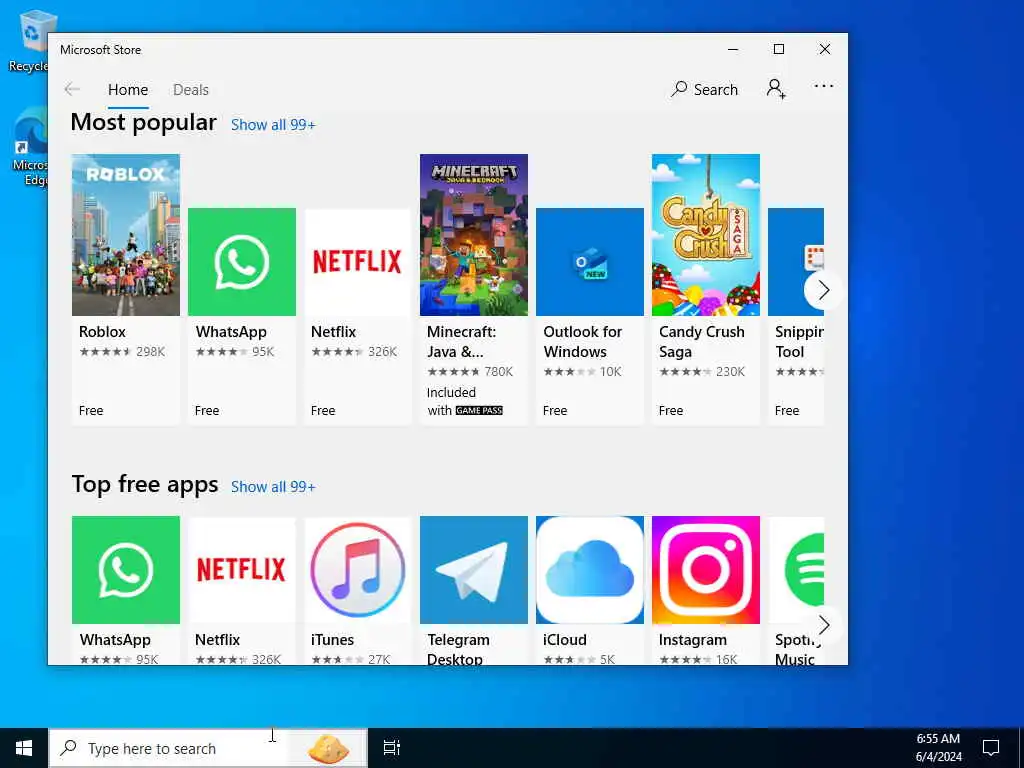Open the Instagram app icon
The width and height of the screenshot is (1024, 768).
coord(706,570)
